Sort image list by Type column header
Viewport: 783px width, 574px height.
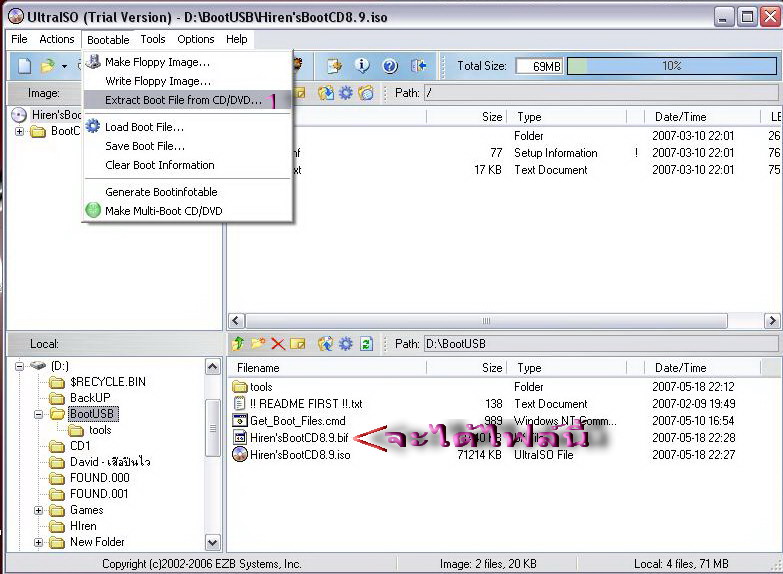(566, 117)
